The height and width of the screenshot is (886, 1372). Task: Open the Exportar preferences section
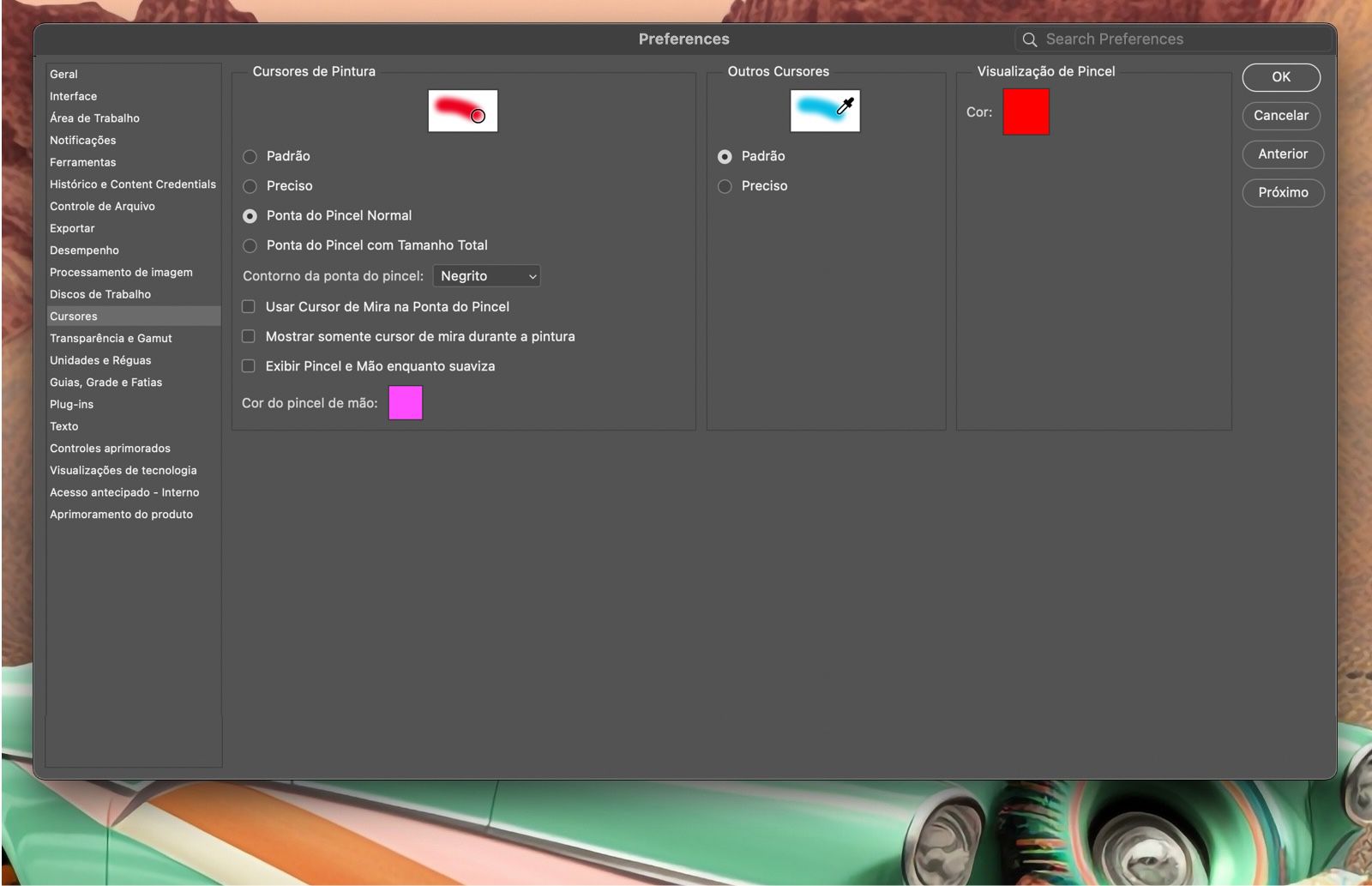pyautogui.click(x=72, y=228)
